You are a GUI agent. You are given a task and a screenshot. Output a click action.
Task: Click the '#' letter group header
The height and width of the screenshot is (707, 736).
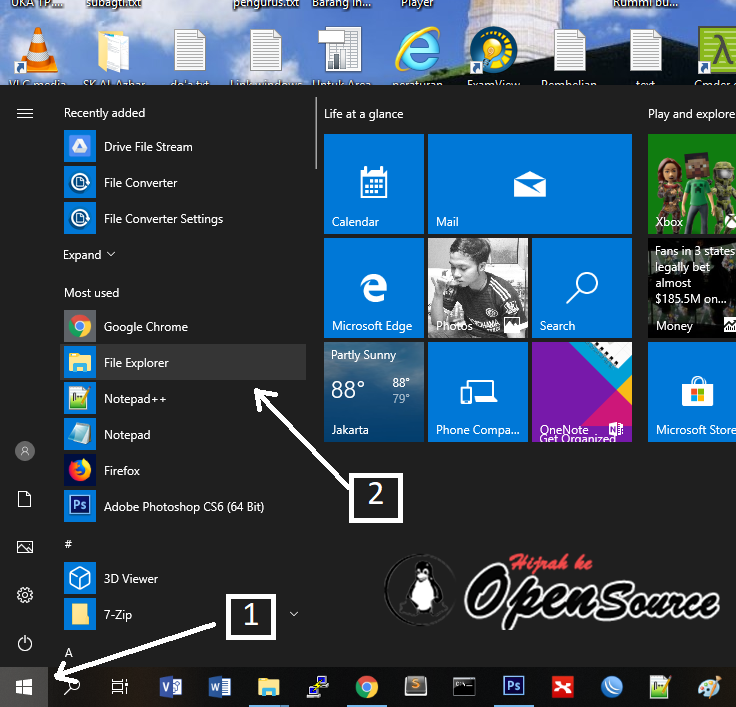click(68, 544)
